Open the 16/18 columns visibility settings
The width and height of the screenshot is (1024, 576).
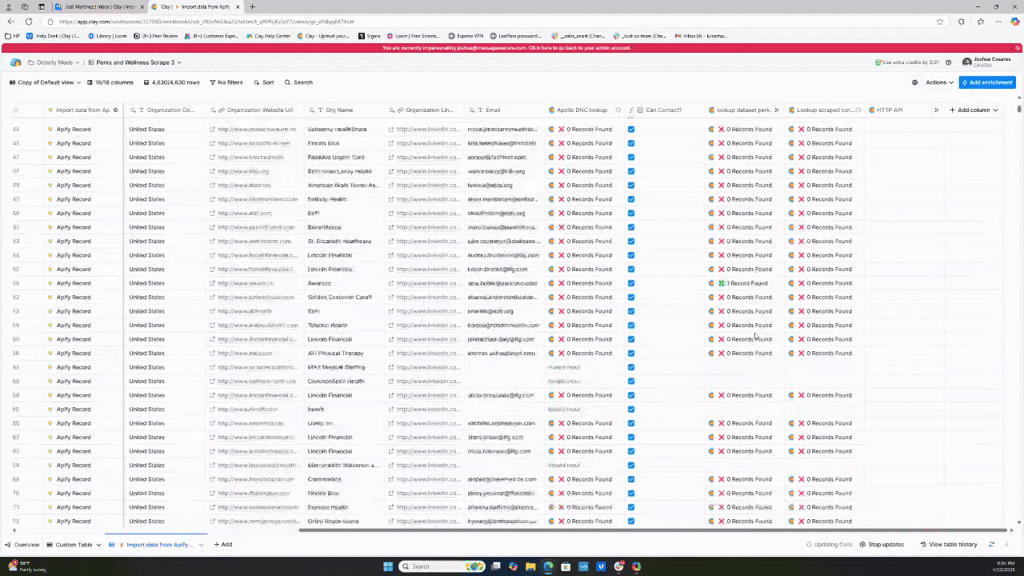110,82
